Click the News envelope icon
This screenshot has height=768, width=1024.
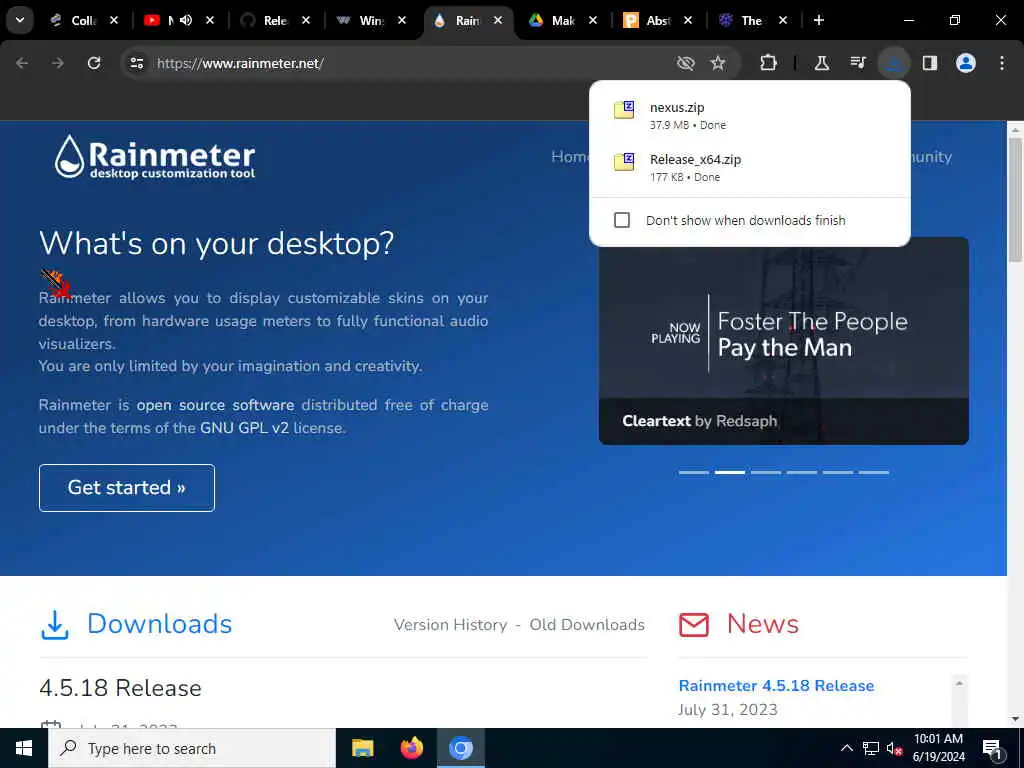click(x=694, y=625)
